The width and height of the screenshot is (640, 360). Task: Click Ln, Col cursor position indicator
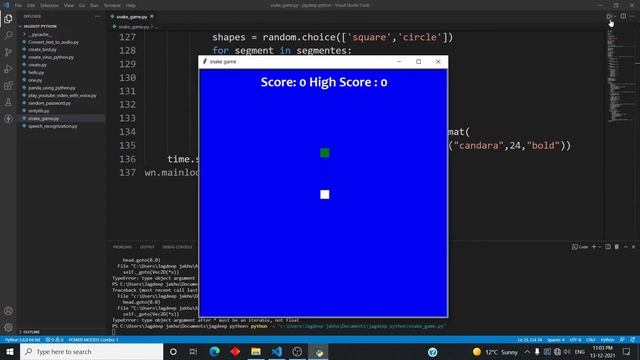[x=529, y=340]
